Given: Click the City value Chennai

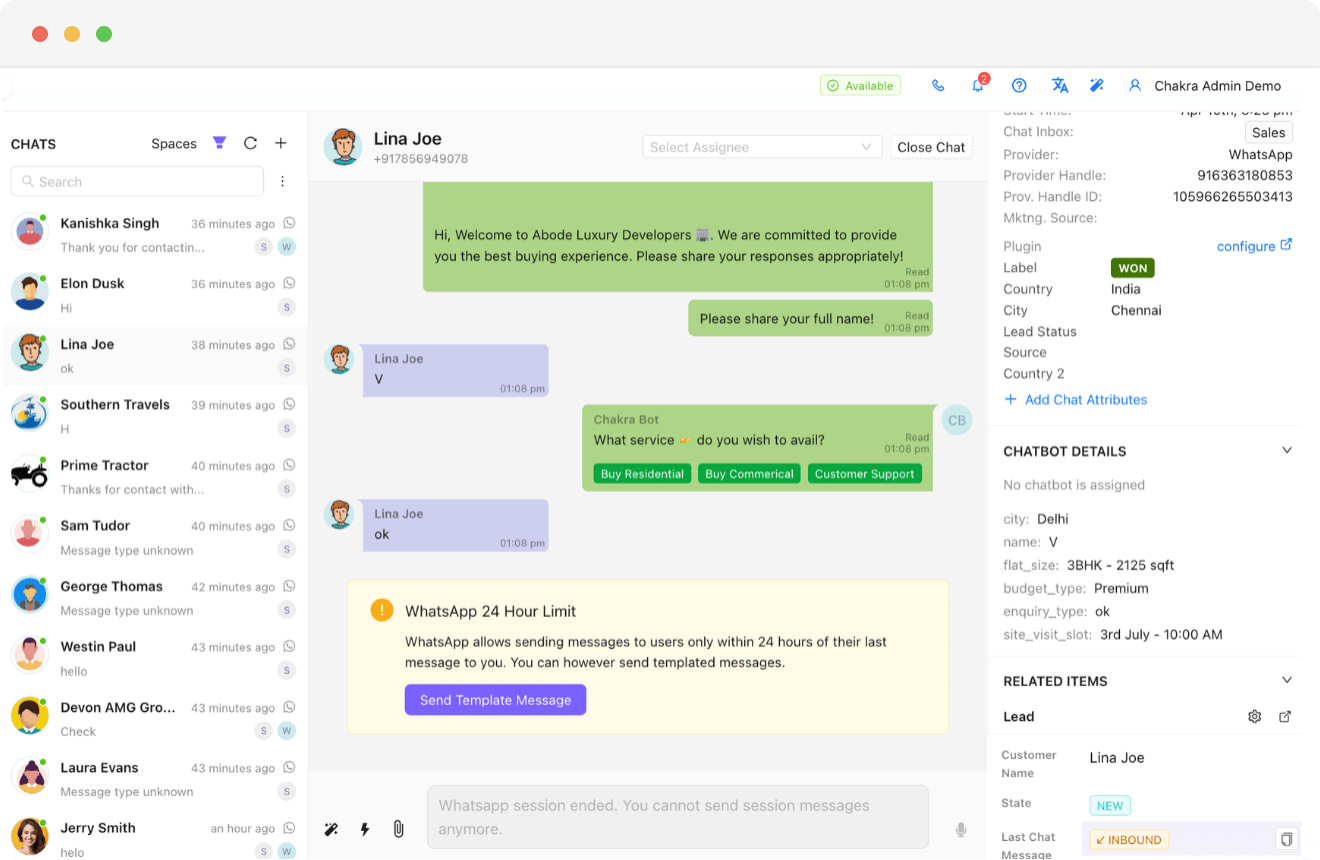Looking at the screenshot, I should pyautogui.click(x=1136, y=311).
